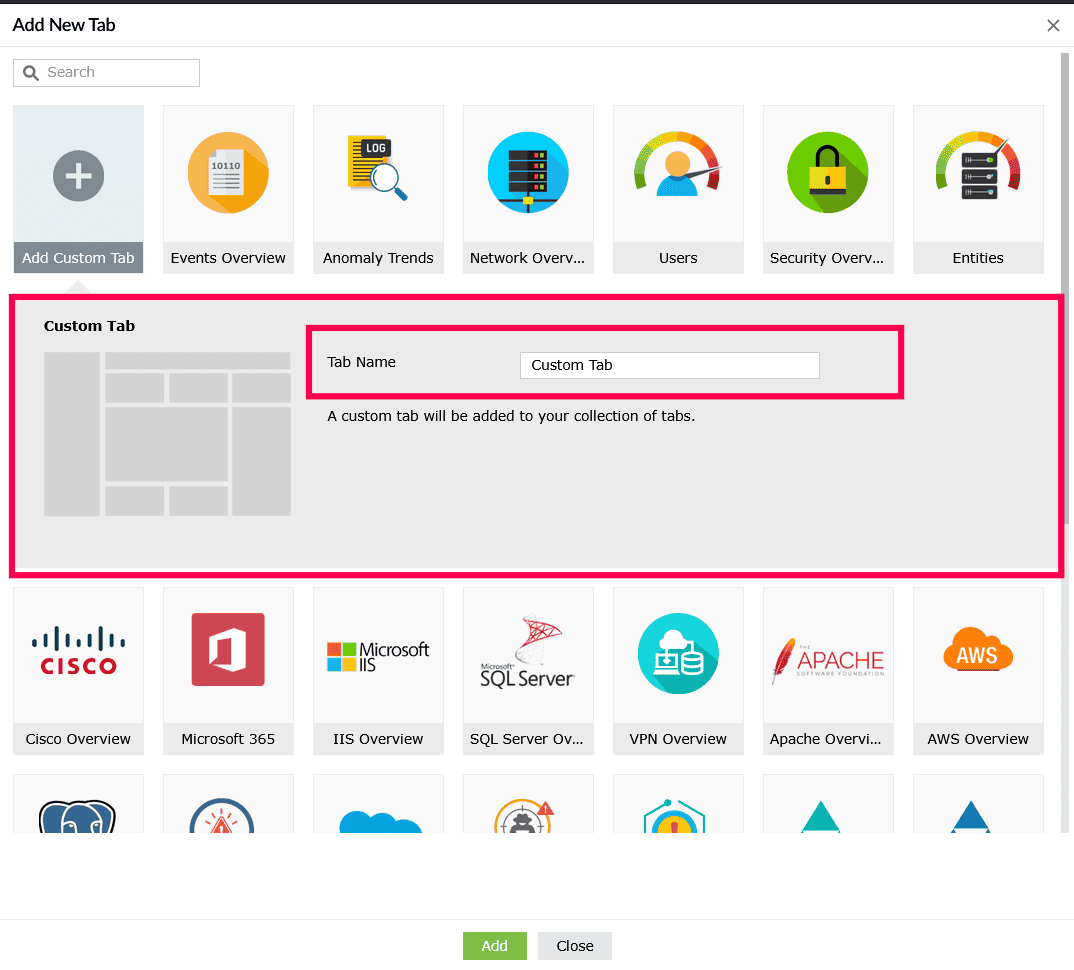Click the 'Entities' tile label
The image size is (1074, 970).
click(978, 258)
